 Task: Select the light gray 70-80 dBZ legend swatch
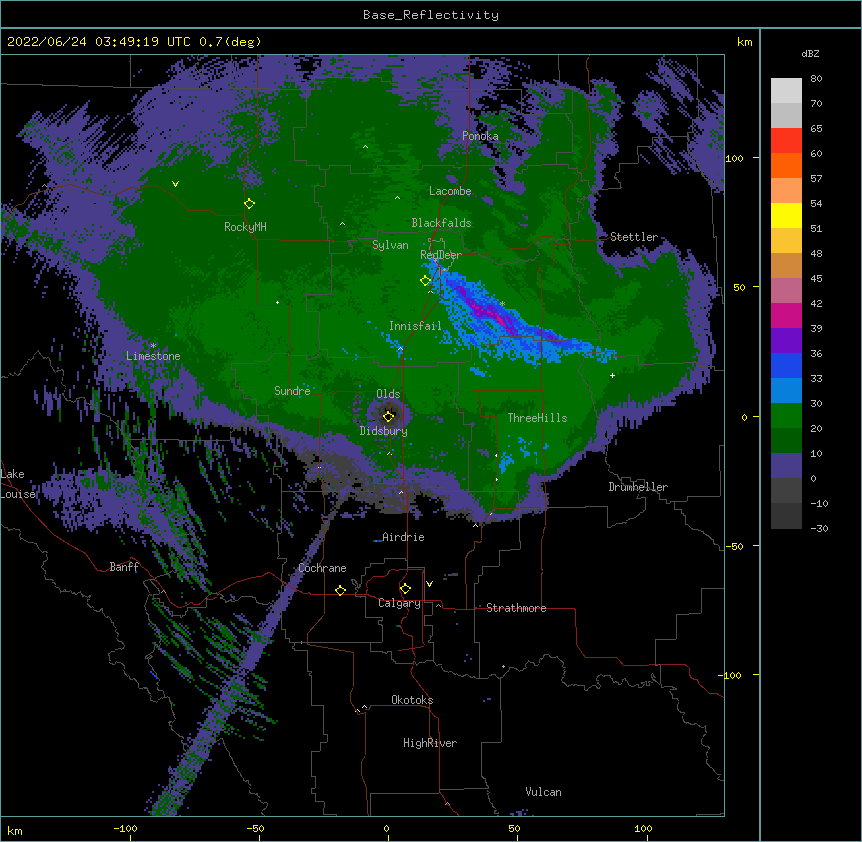click(786, 90)
